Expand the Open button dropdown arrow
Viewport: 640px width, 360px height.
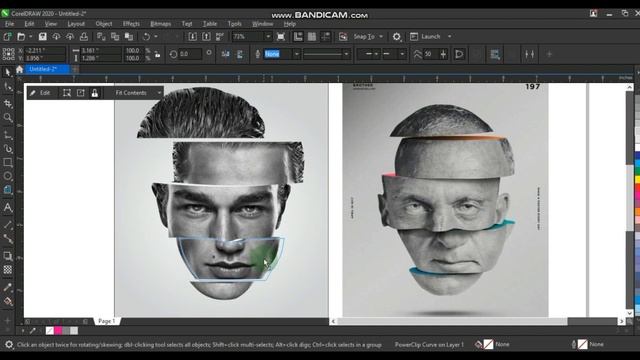(x=31, y=37)
